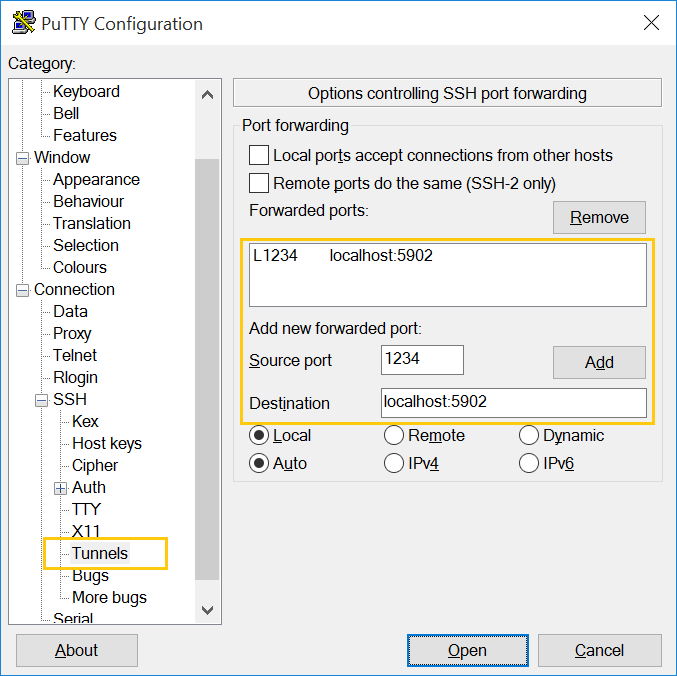Collapse the Window tree node
This screenshot has width=677, height=676.
point(22,158)
